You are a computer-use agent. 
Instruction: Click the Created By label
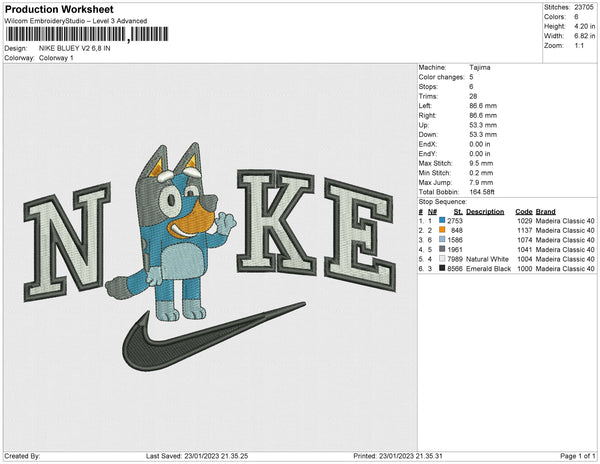pos(22,456)
